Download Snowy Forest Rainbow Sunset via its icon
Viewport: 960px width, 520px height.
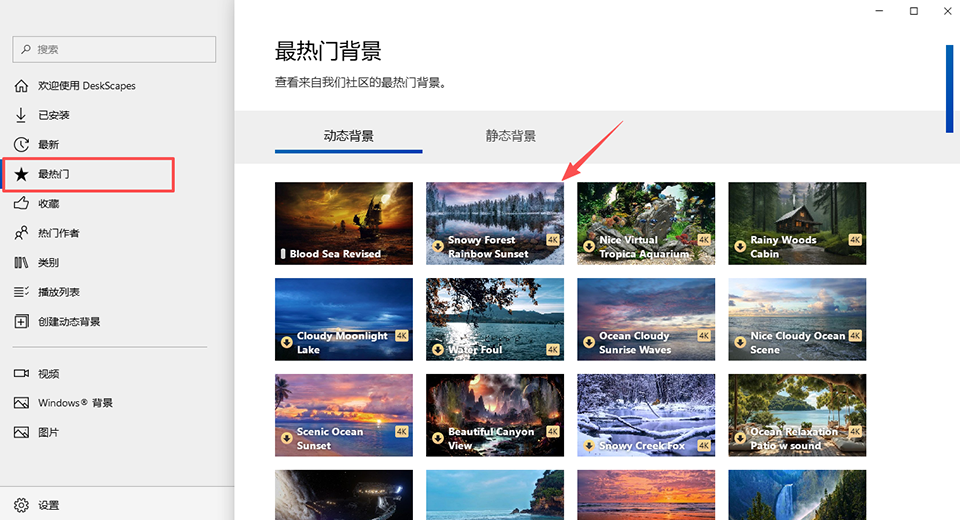(438, 246)
